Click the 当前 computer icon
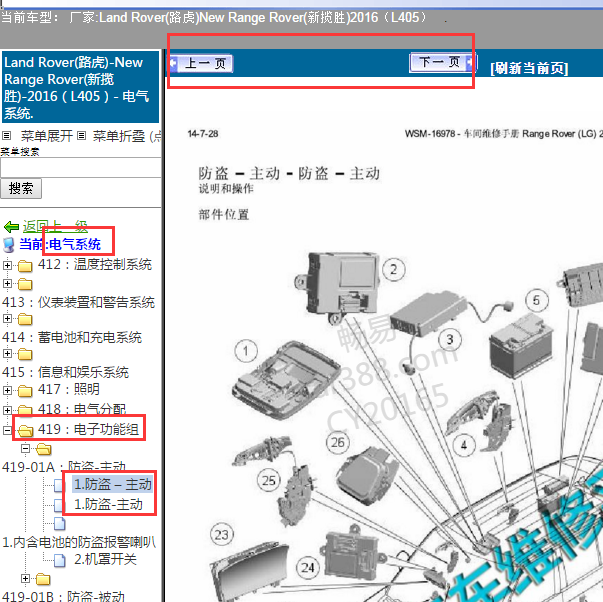The height and width of the screenshot is (602, 603). [9, 245]
